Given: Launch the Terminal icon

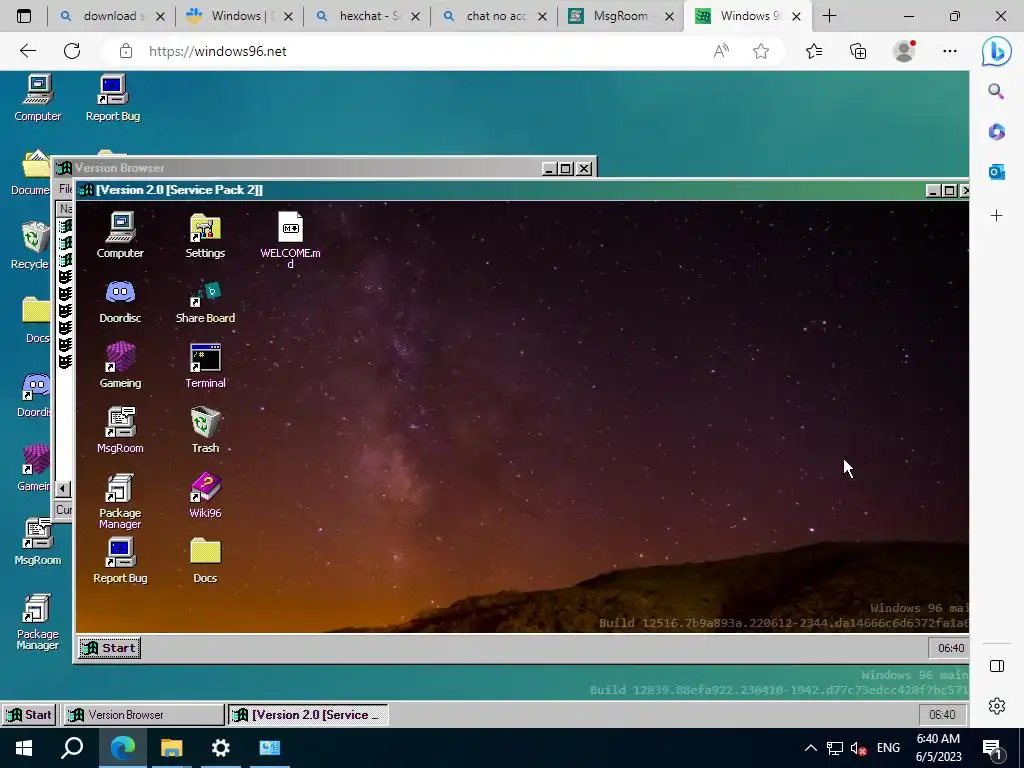Looking at the screenshot, I should tap(205, 365).
